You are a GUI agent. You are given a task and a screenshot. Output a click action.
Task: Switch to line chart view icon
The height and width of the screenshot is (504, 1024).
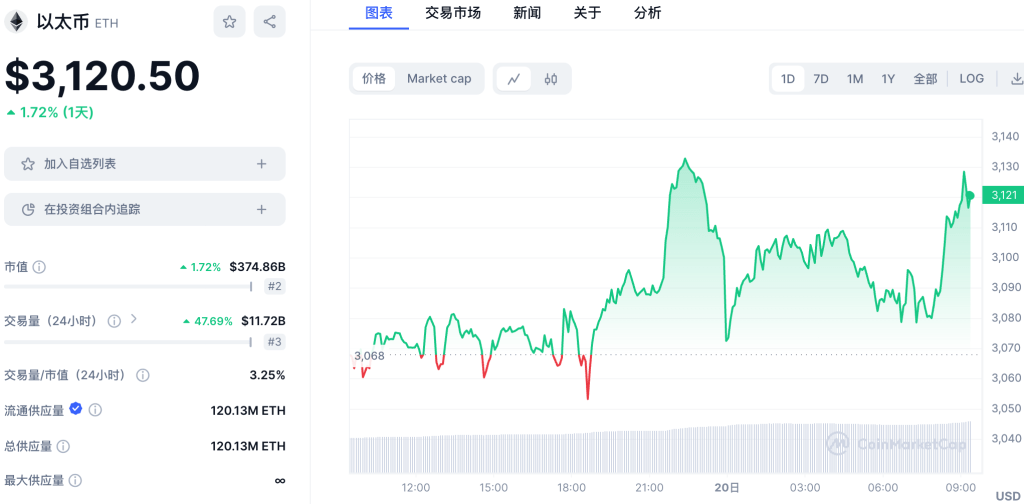(x=513, y=79)
